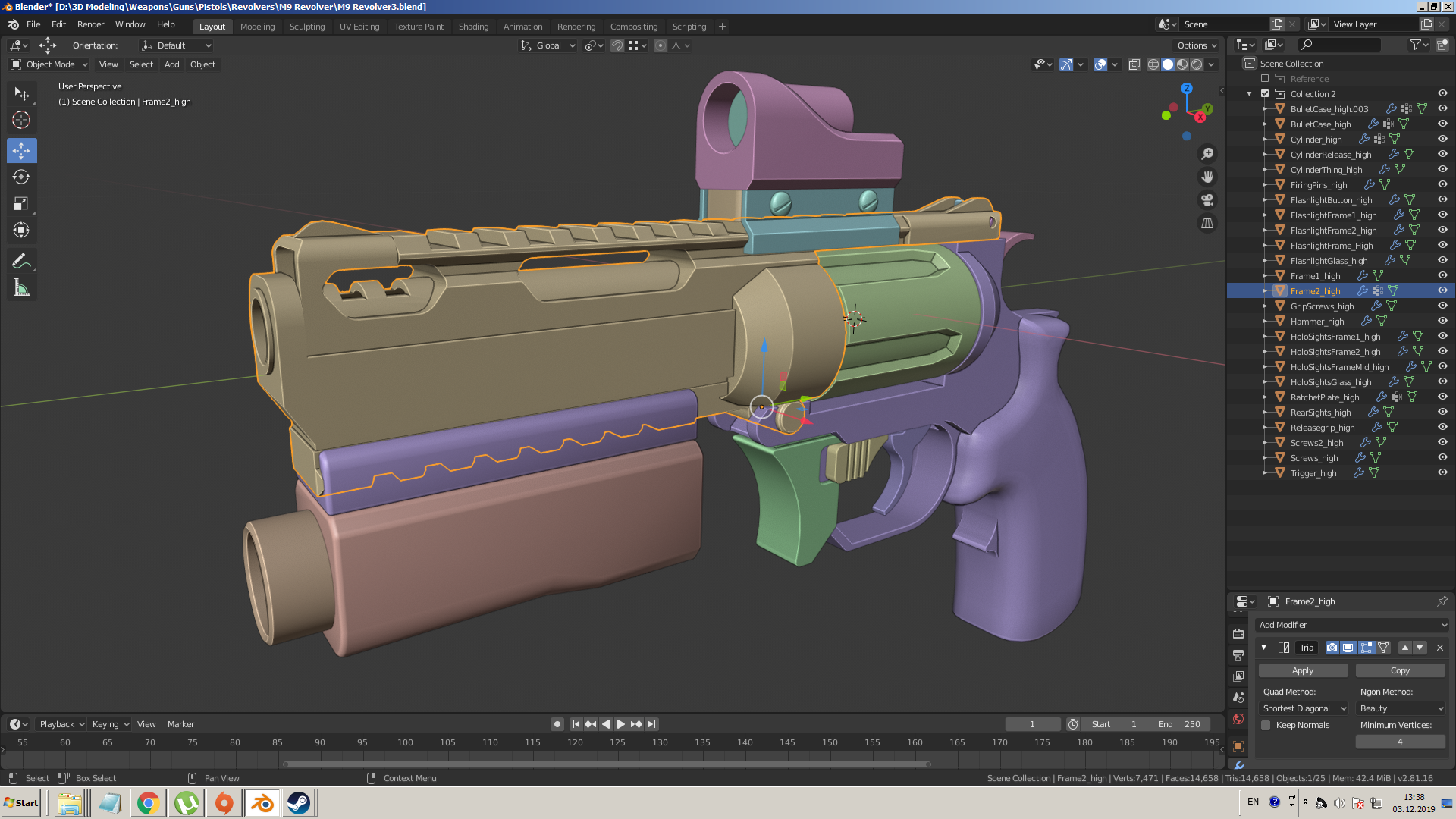Switch to the UV Editing workspace tab
The height and width of the screenshot is (819, 1456).
coord(359,26)
